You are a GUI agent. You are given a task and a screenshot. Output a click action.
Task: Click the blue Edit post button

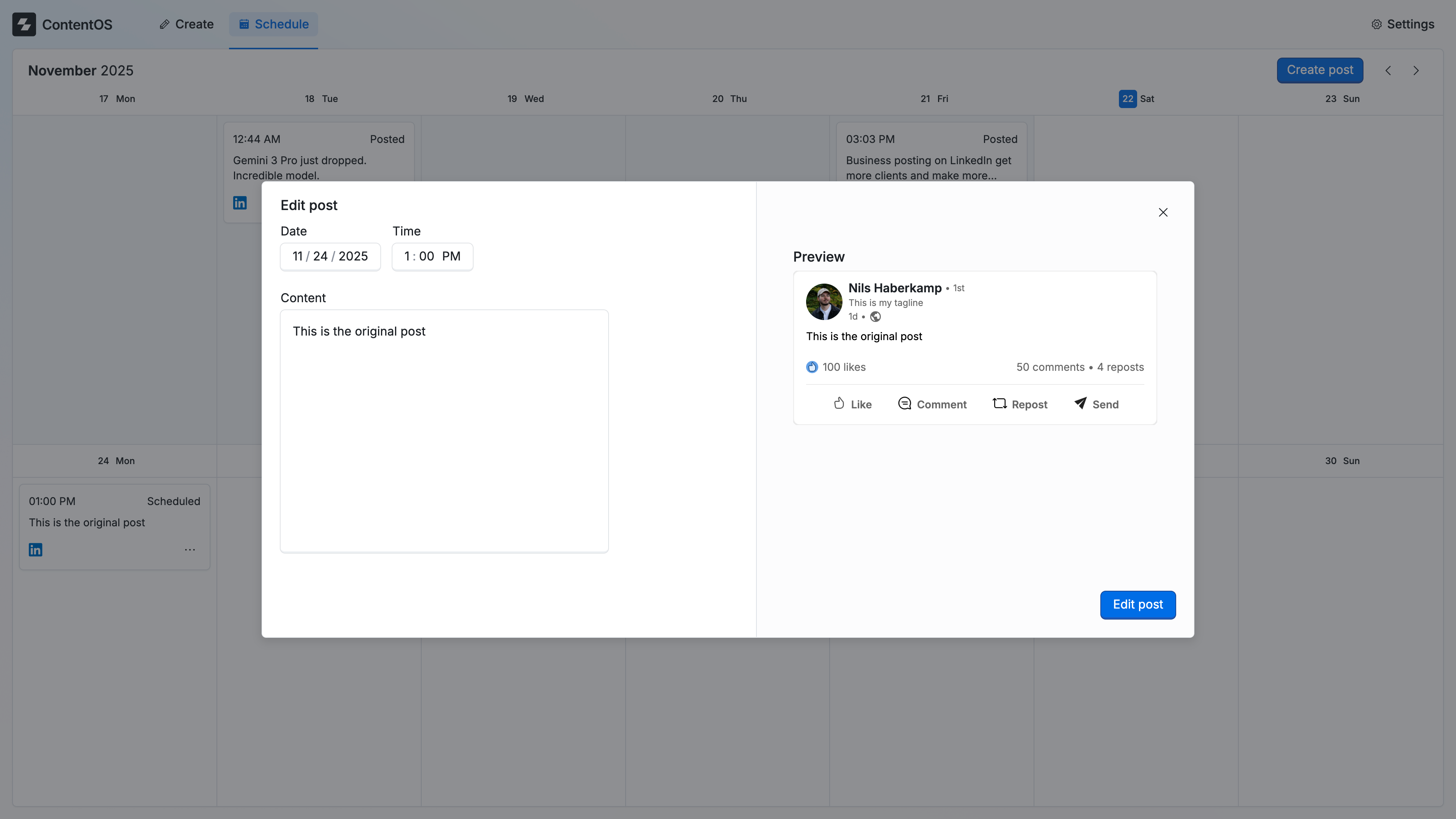point(1137,605)
